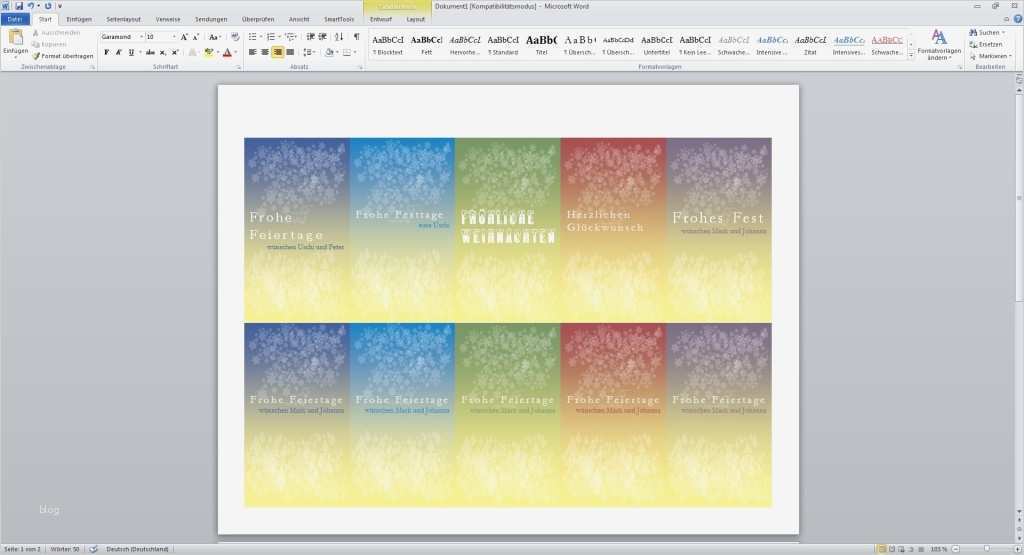Apply the red font color
The width and height of the screenshot is (1024, 555).
point(227,52)
